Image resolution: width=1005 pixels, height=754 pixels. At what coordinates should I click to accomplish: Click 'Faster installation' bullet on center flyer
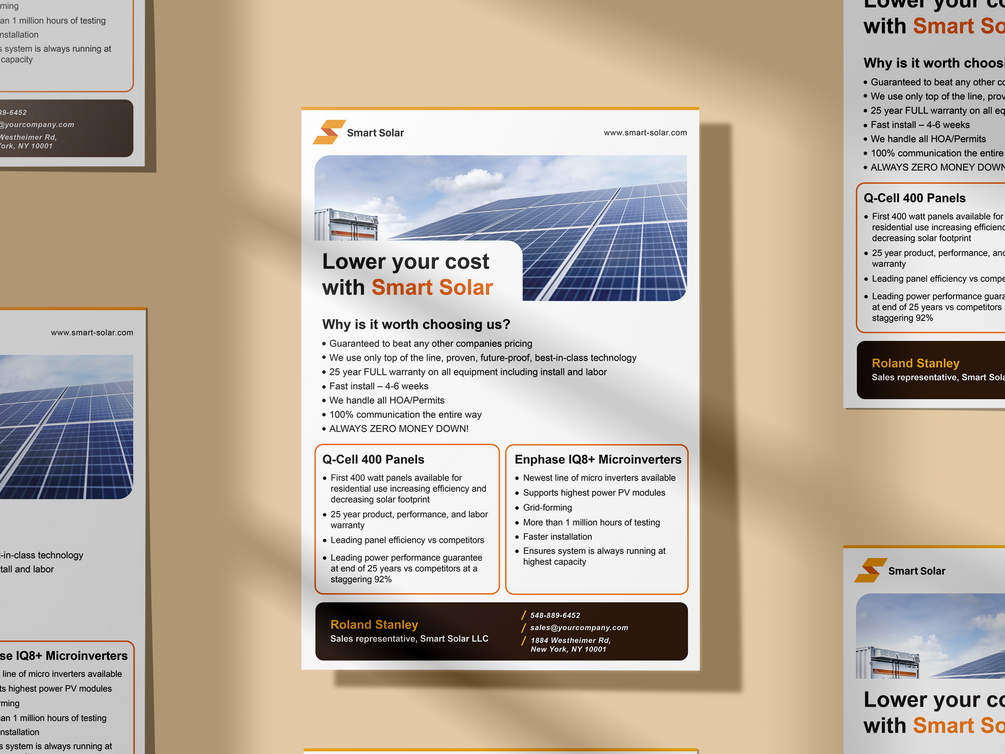[558, 537]
